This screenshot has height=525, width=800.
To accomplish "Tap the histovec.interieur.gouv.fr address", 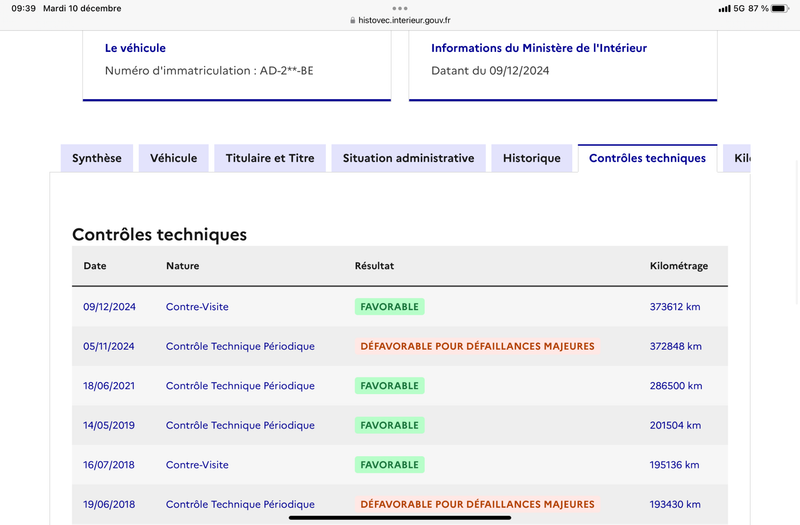I will (404, 20).
